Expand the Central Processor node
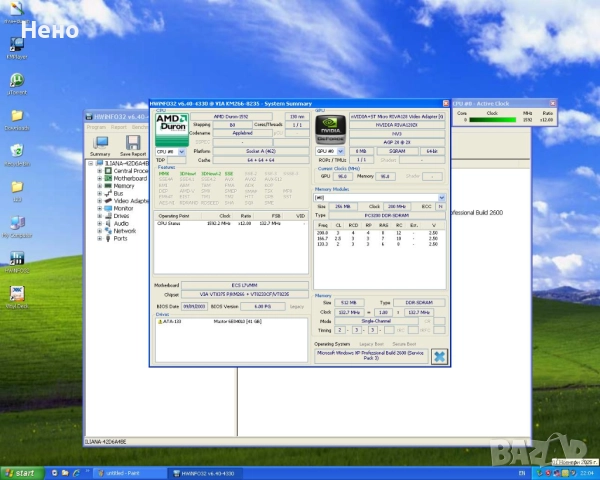This screenshot has height=480, width=600. pyautogui.click(x=99, y=171)
